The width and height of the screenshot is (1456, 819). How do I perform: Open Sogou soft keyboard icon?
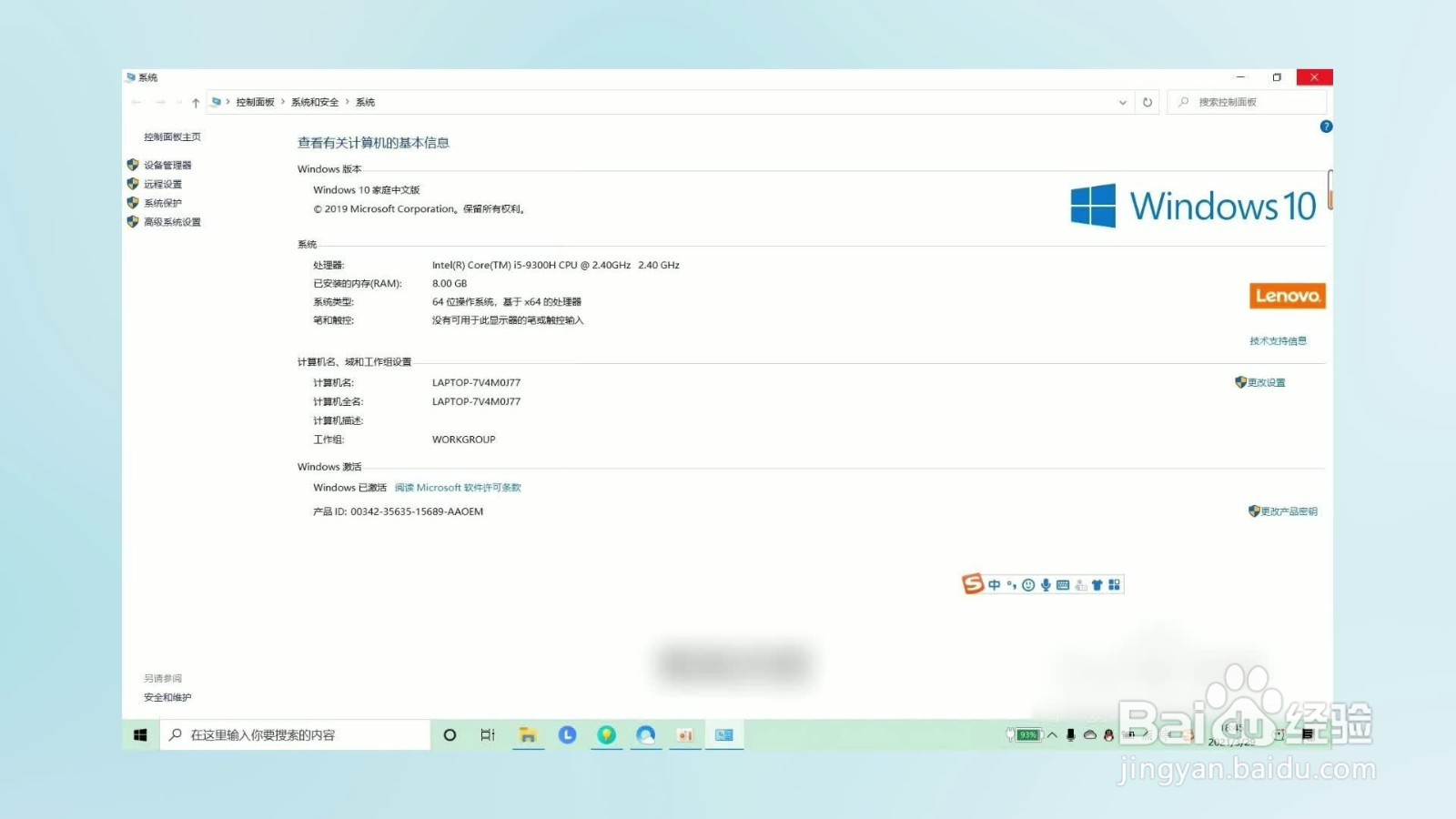click(x=1063, y=585)
